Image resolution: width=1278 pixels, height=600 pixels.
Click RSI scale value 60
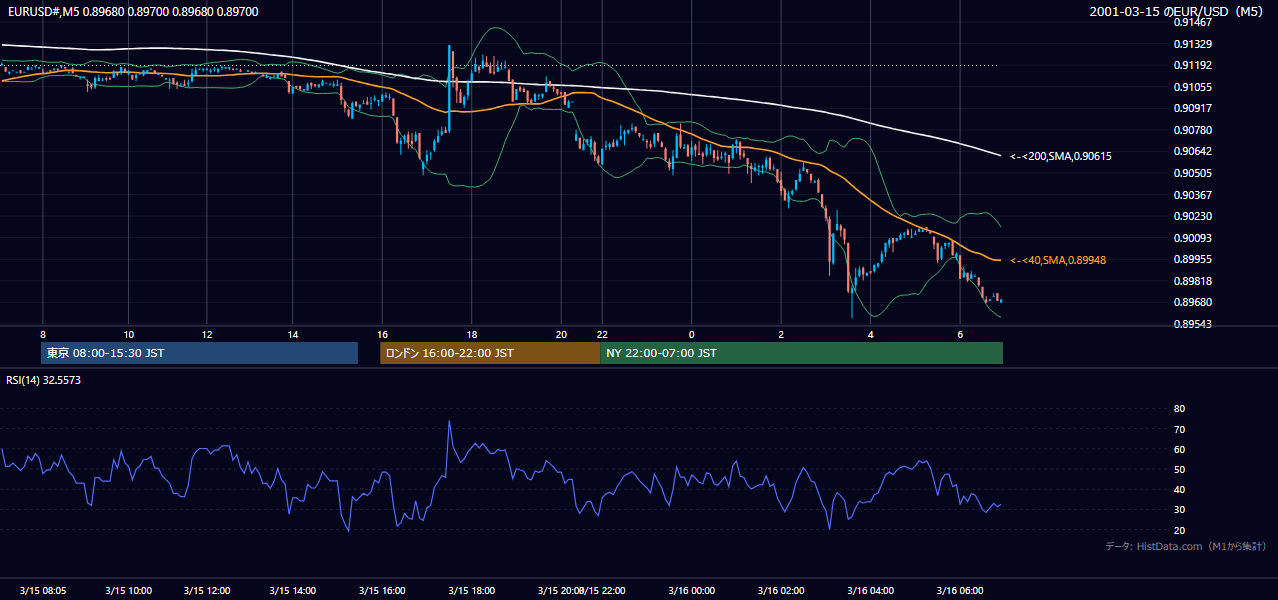point(1179,449)
